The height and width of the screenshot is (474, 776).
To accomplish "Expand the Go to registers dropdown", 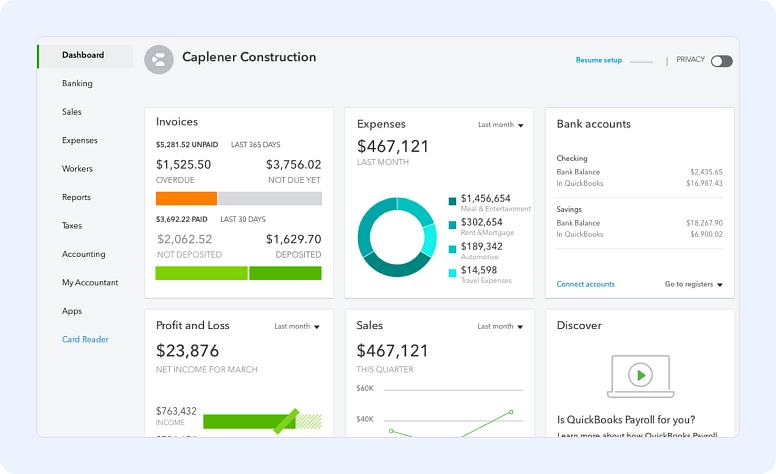I will [693, 284].
